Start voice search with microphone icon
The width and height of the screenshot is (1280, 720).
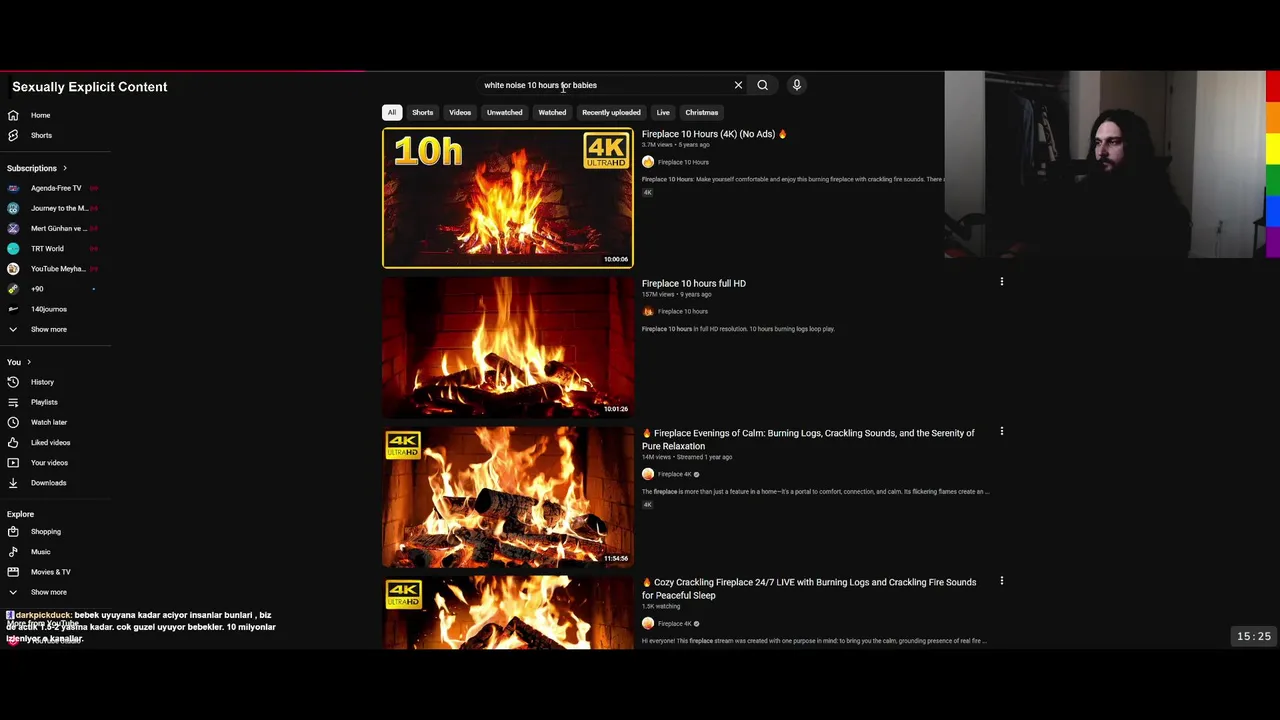[x=797, y=85]
